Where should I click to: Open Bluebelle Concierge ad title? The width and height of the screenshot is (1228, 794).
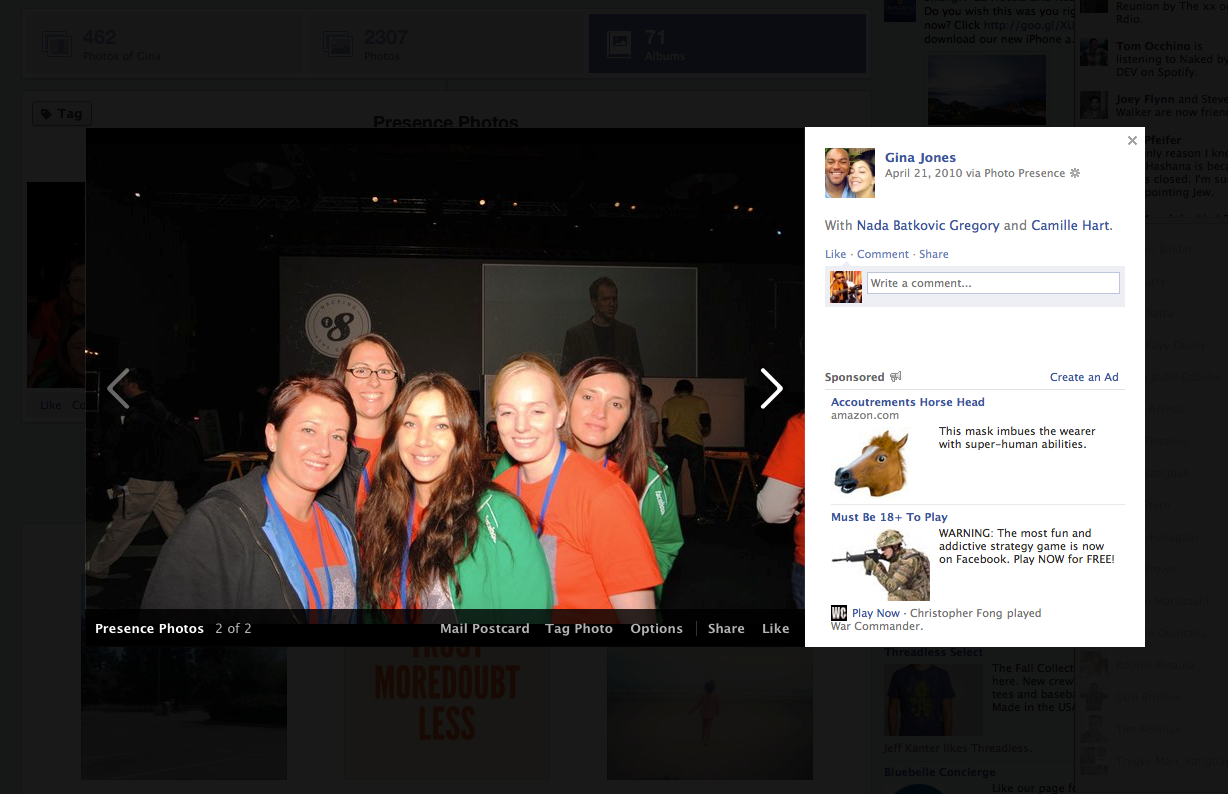click(x=940, y=772)
